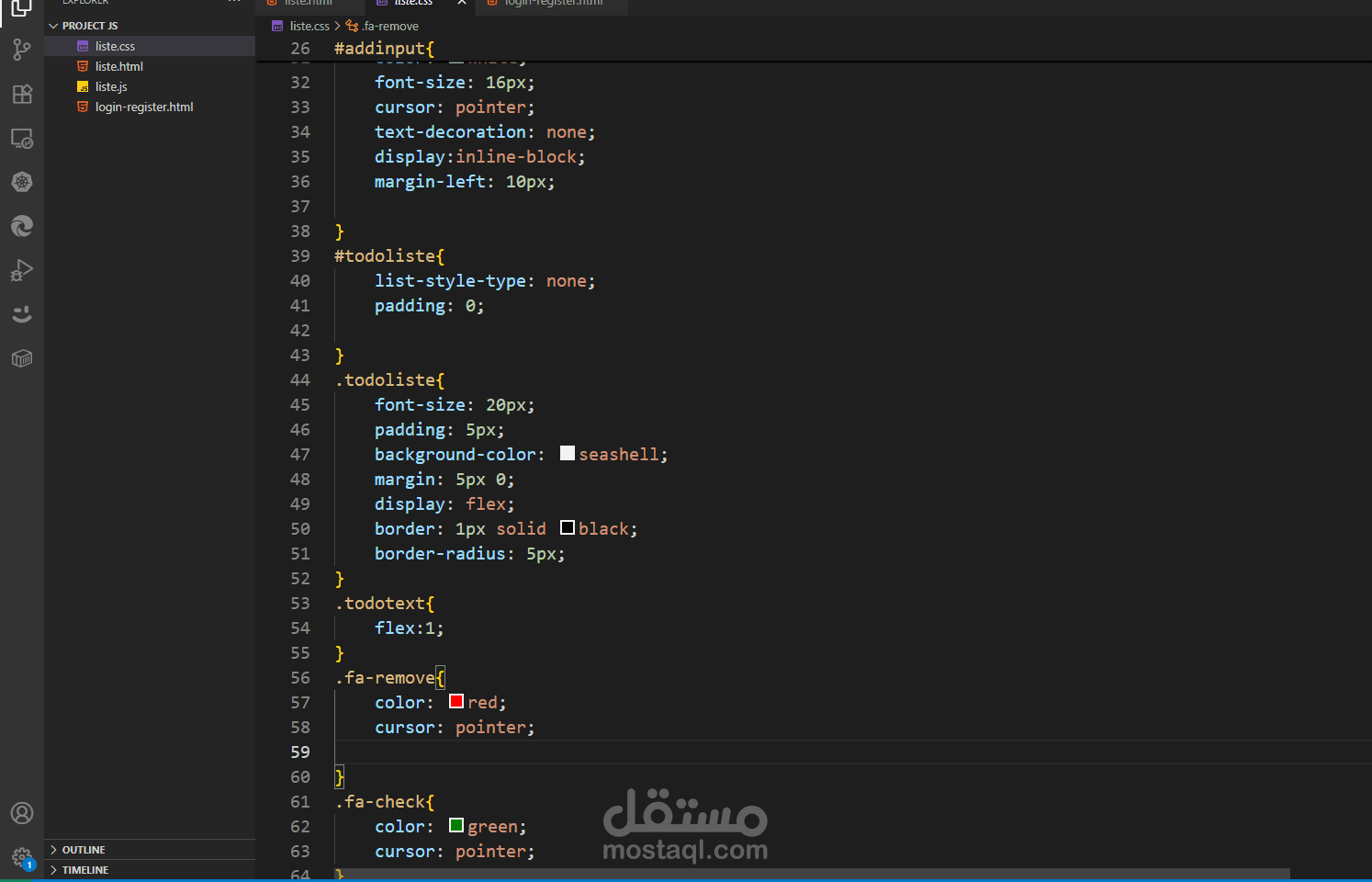
Task: Open the Accounts menu
Action: pos(22,813)
